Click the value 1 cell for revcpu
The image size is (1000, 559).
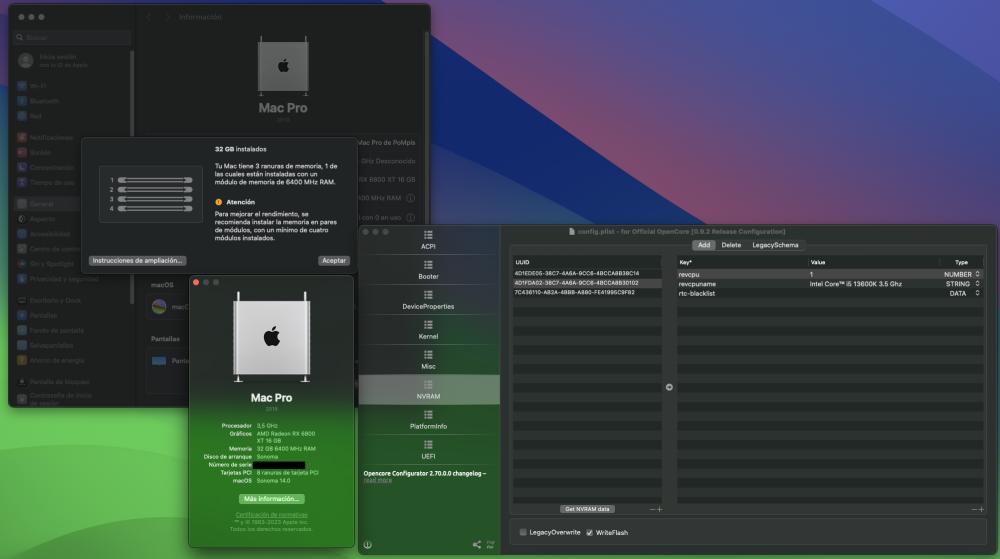coord(873,274)
